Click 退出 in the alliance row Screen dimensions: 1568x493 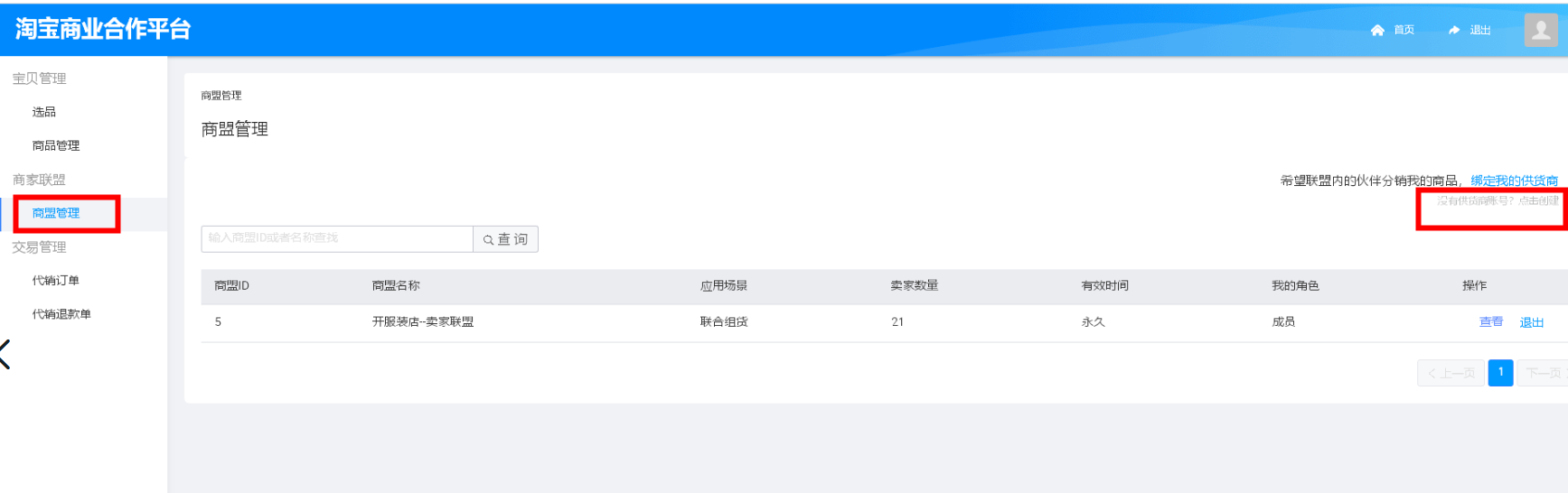[x=1532, y=322]
